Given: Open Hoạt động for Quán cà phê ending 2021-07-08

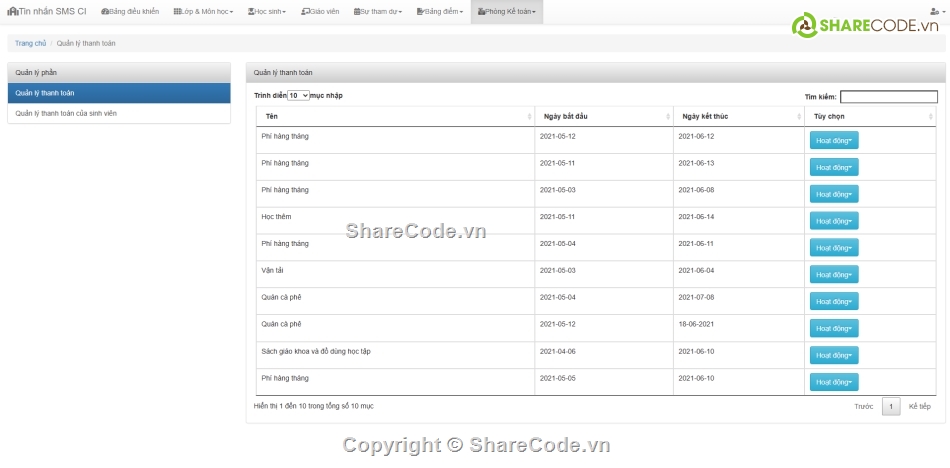Looking at the screenshot, I should click(x=834, y=301).
